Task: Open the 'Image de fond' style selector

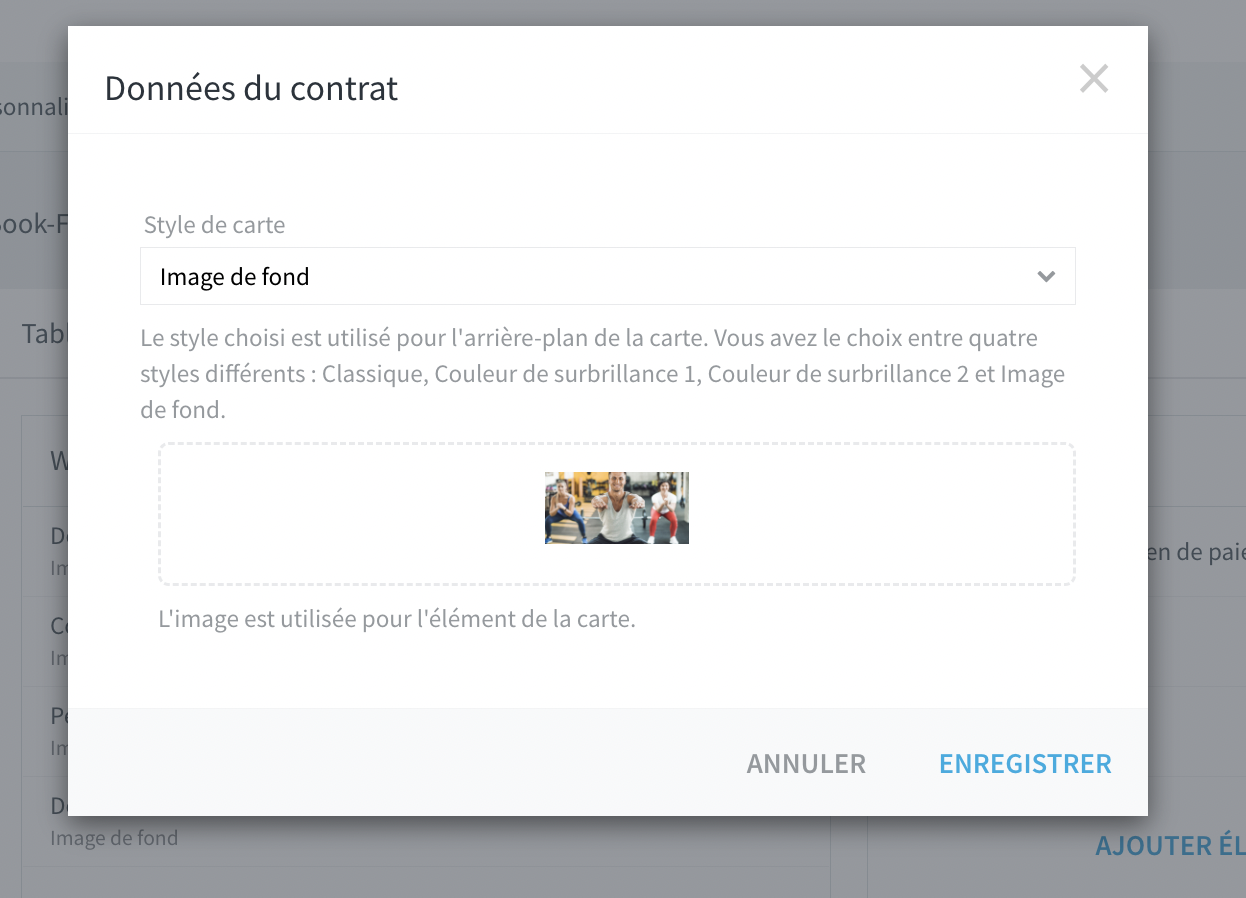Action: pyautogui.click(x=607, y=276)
